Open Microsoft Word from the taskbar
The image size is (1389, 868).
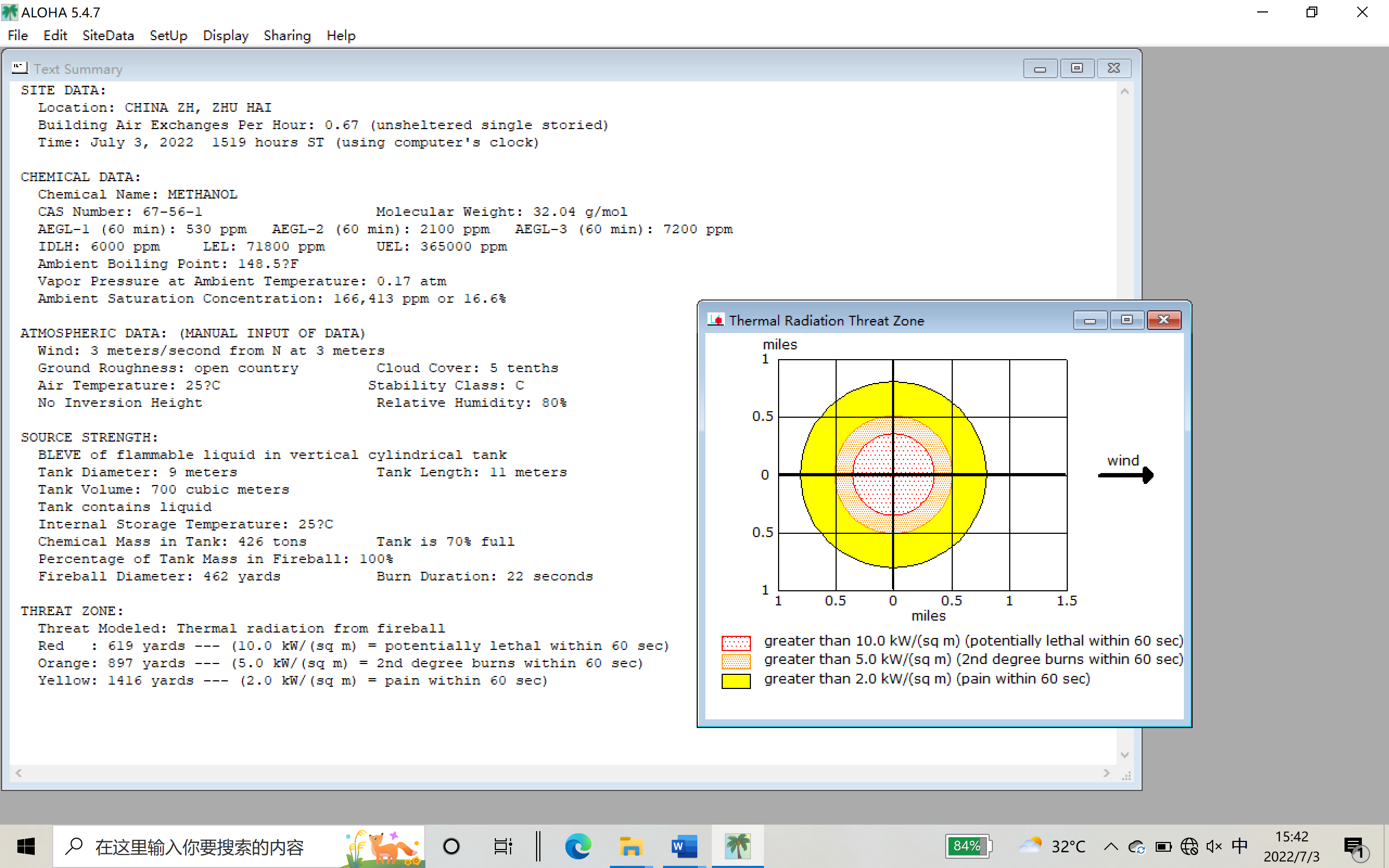[684, 846]
